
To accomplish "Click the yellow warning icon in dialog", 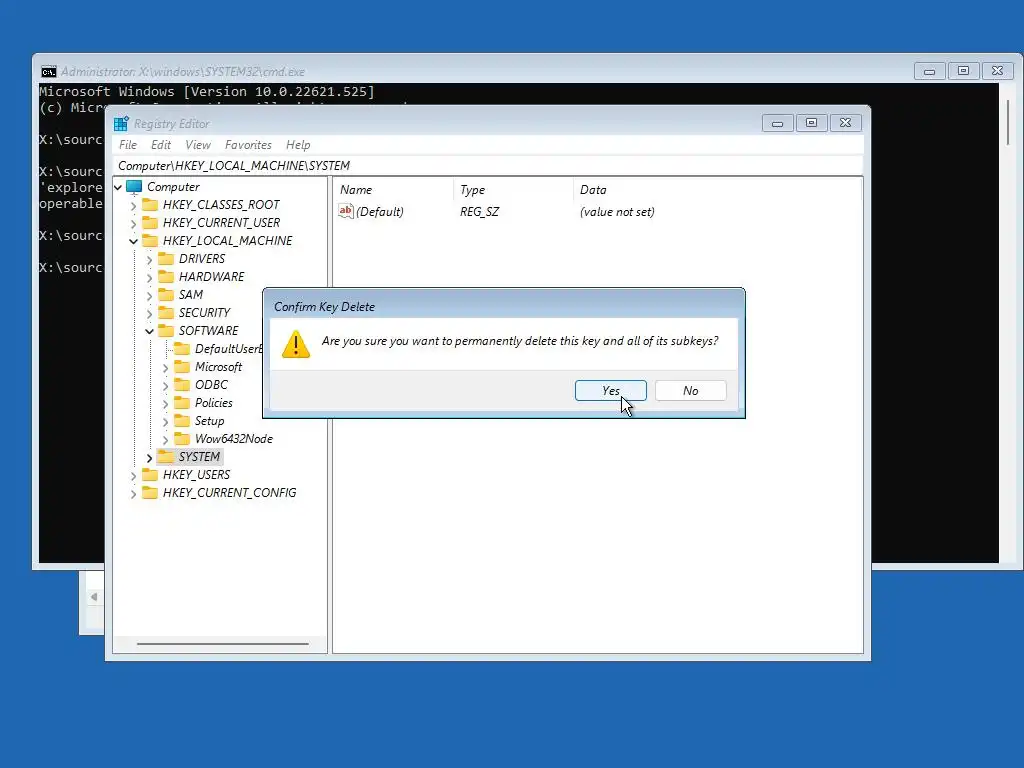I will click(x=296, y=344).
